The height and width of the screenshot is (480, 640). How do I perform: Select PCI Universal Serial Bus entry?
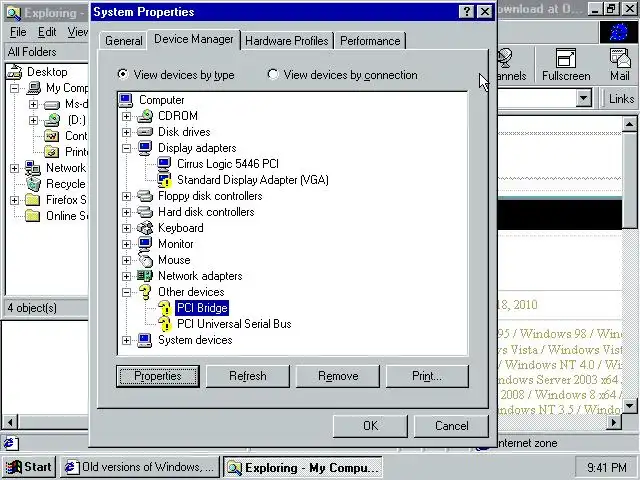pos(234,324)
